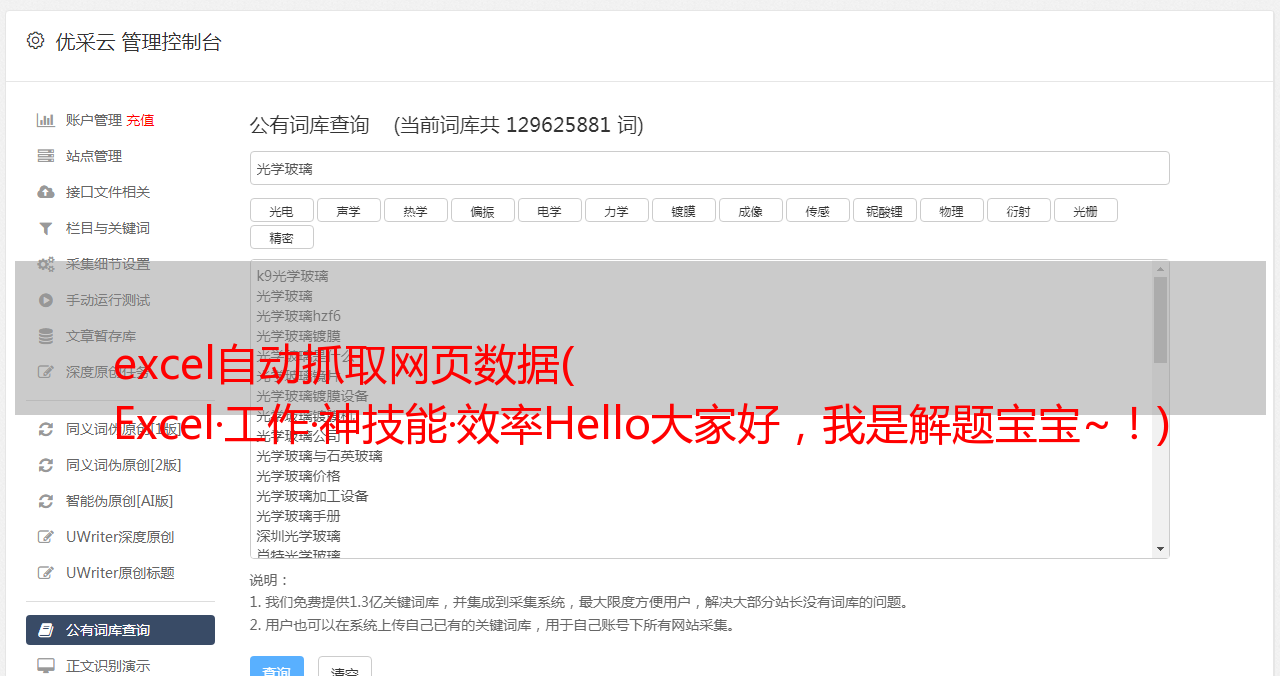Viewport: 1280px width, 676px height.
Task: Select the 光栅 tag
Action: click(x=1085, y=210)
